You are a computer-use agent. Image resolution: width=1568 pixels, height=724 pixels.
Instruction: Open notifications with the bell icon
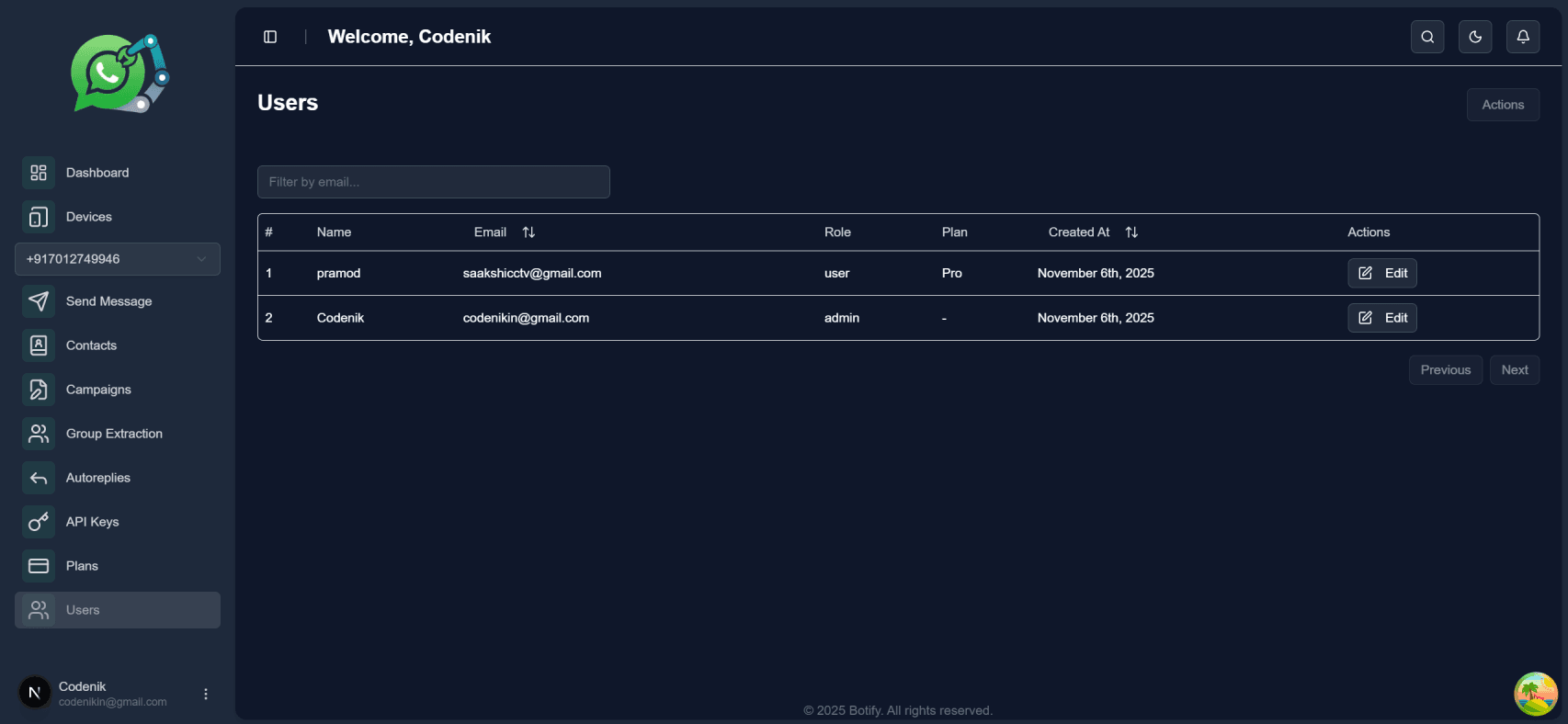coord(1523,37)
